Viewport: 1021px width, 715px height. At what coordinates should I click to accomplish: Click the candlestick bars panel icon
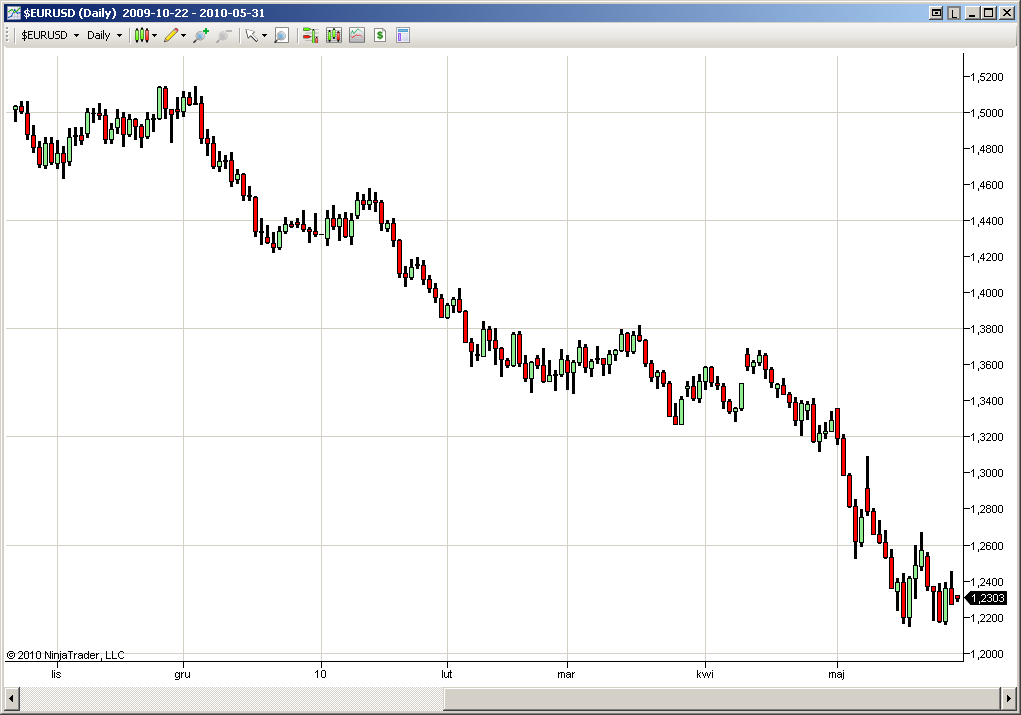(333, 35)
